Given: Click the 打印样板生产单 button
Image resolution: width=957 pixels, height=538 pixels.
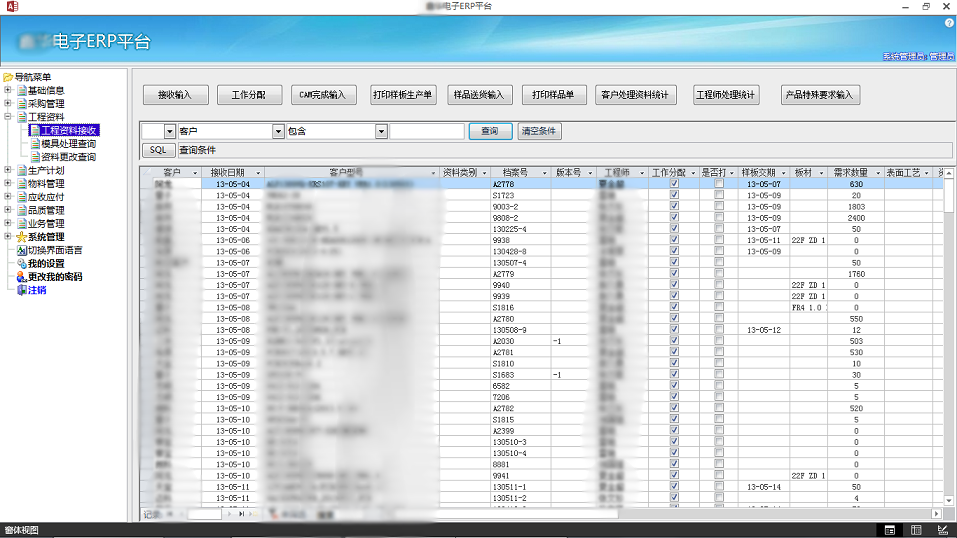Looking at the screenshot, I should (403, 95).
